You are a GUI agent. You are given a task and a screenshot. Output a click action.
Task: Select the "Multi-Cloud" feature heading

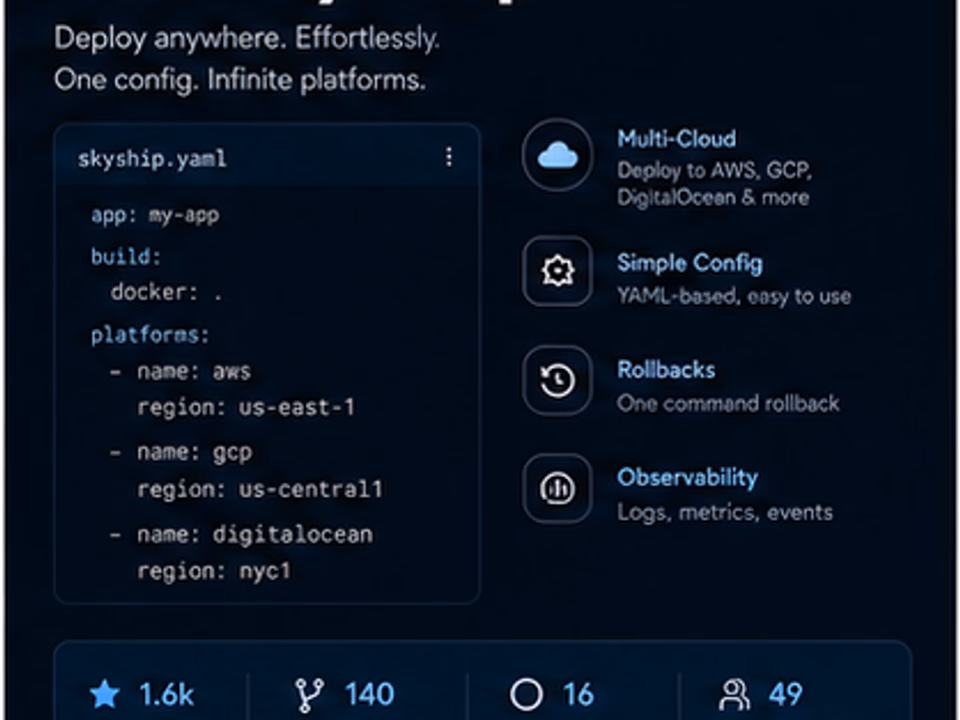[677, 139]
